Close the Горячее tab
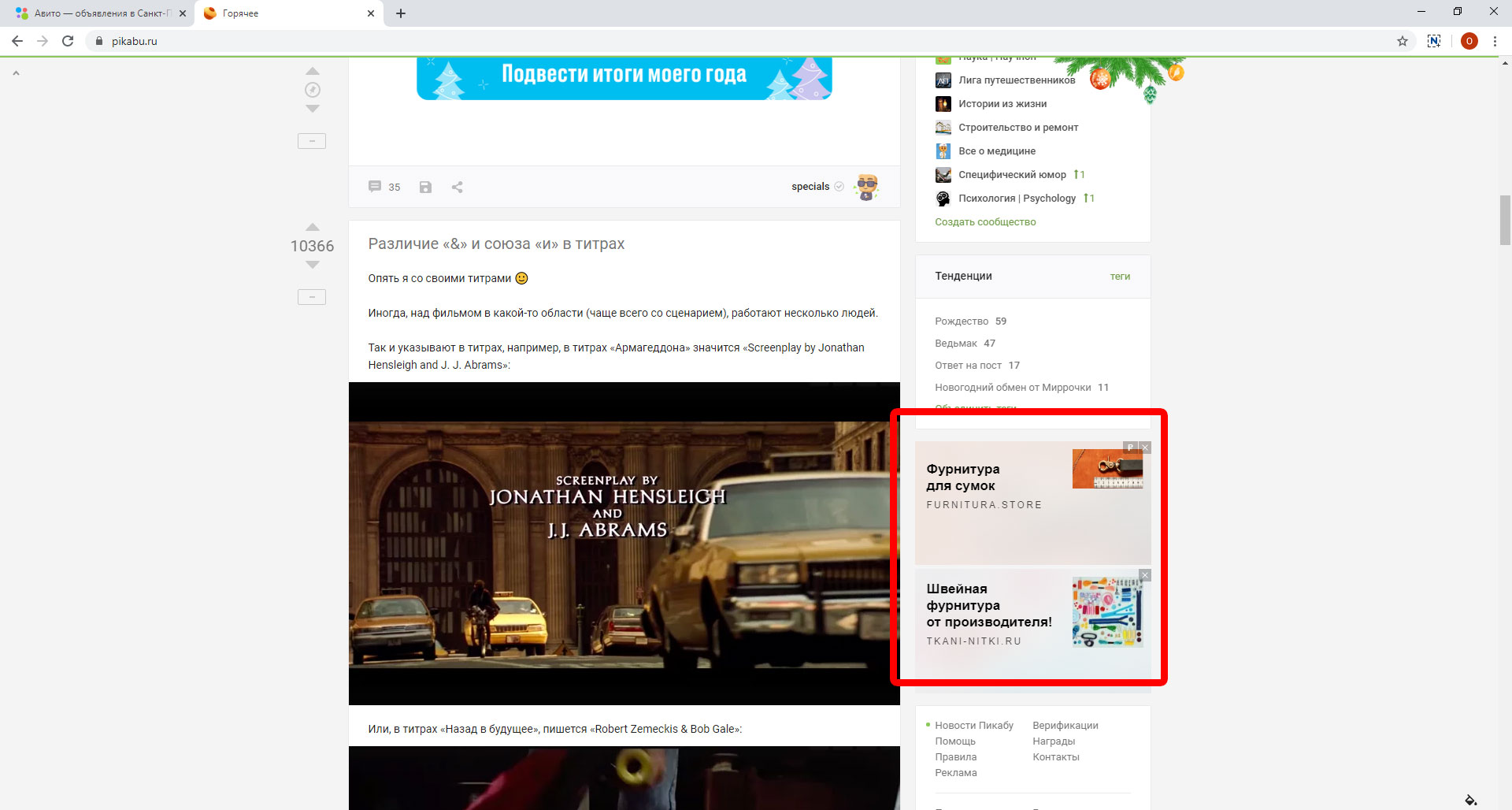The height and width of the screenshot is (810, 1512). pos(371,13)
